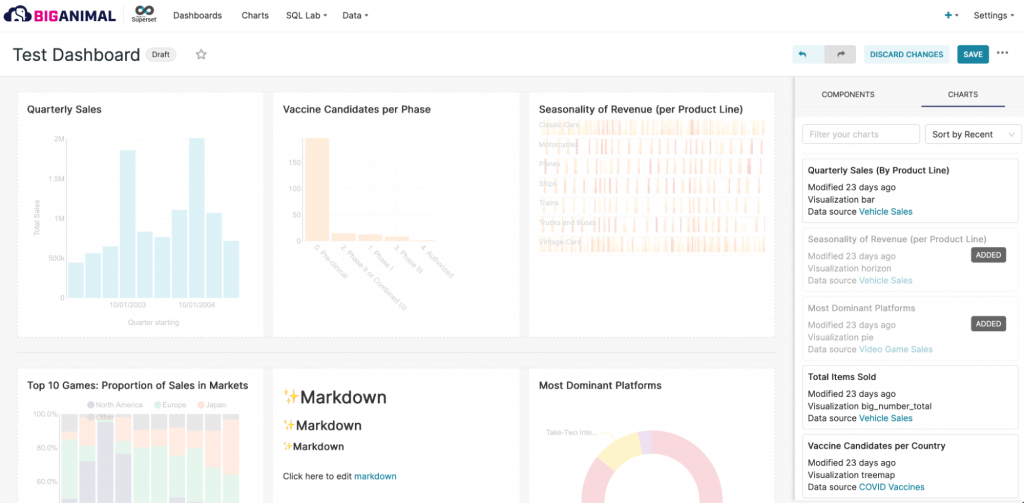Image resolution: width=1024 pixels, height=503 pixels.
Task: Expand the Settings dropdown
Action: pyautogui.click(x=993, y=16)
